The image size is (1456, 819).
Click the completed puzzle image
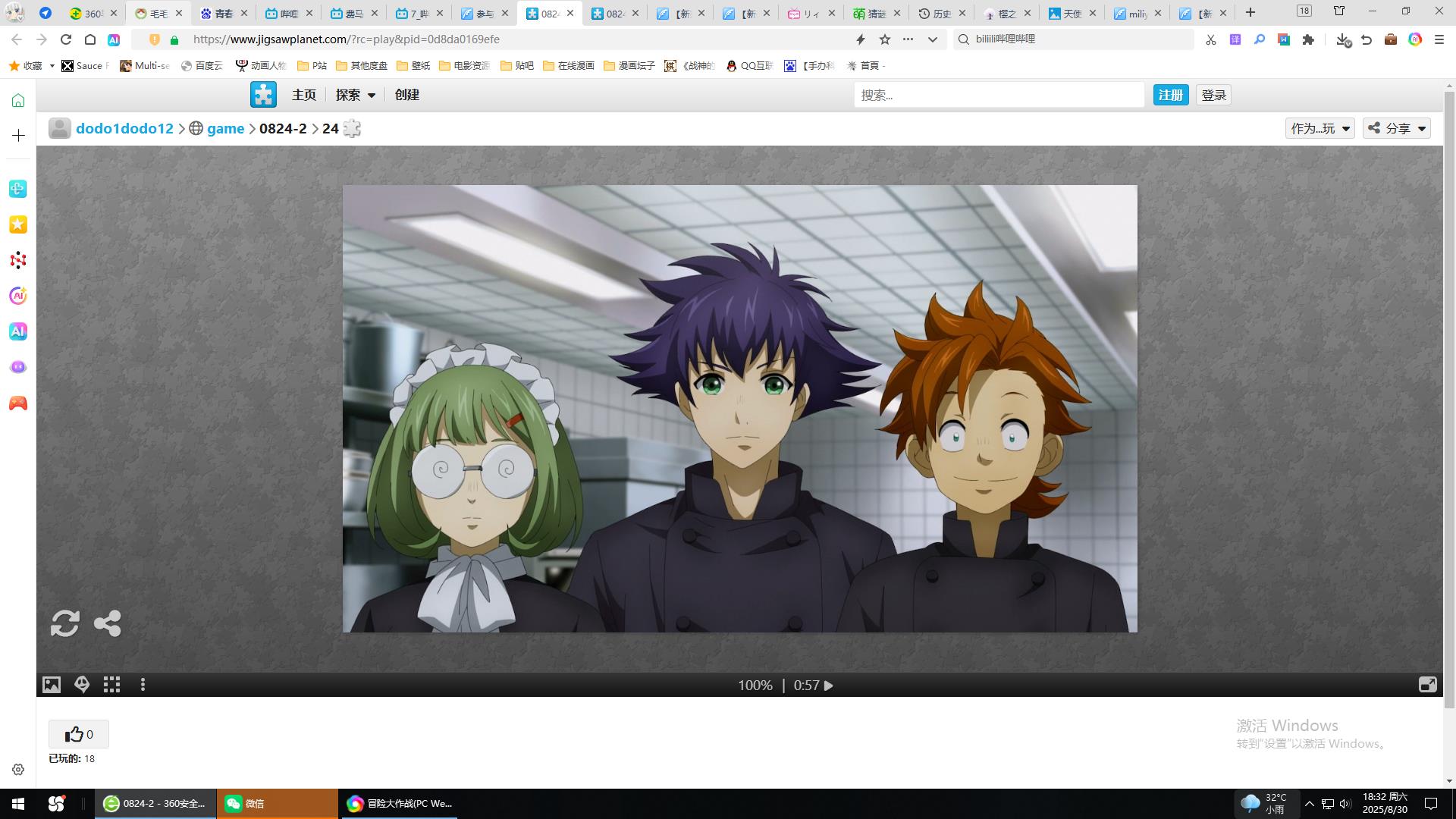739,408
